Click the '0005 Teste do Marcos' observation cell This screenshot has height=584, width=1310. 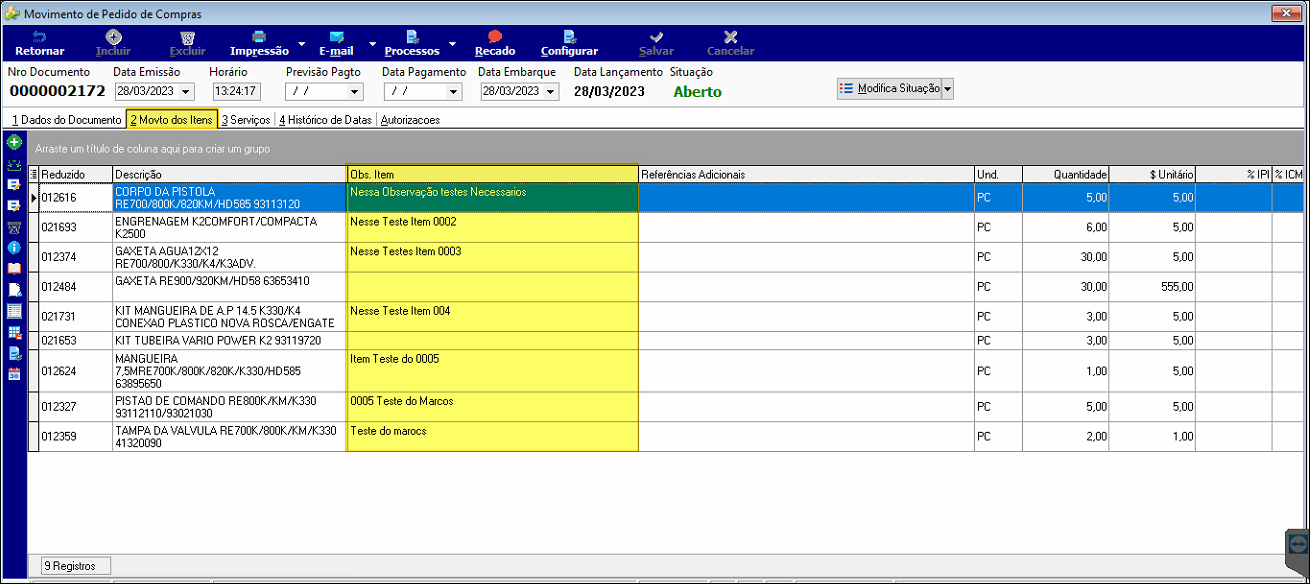pyautogui.click(x=492, y=407)
